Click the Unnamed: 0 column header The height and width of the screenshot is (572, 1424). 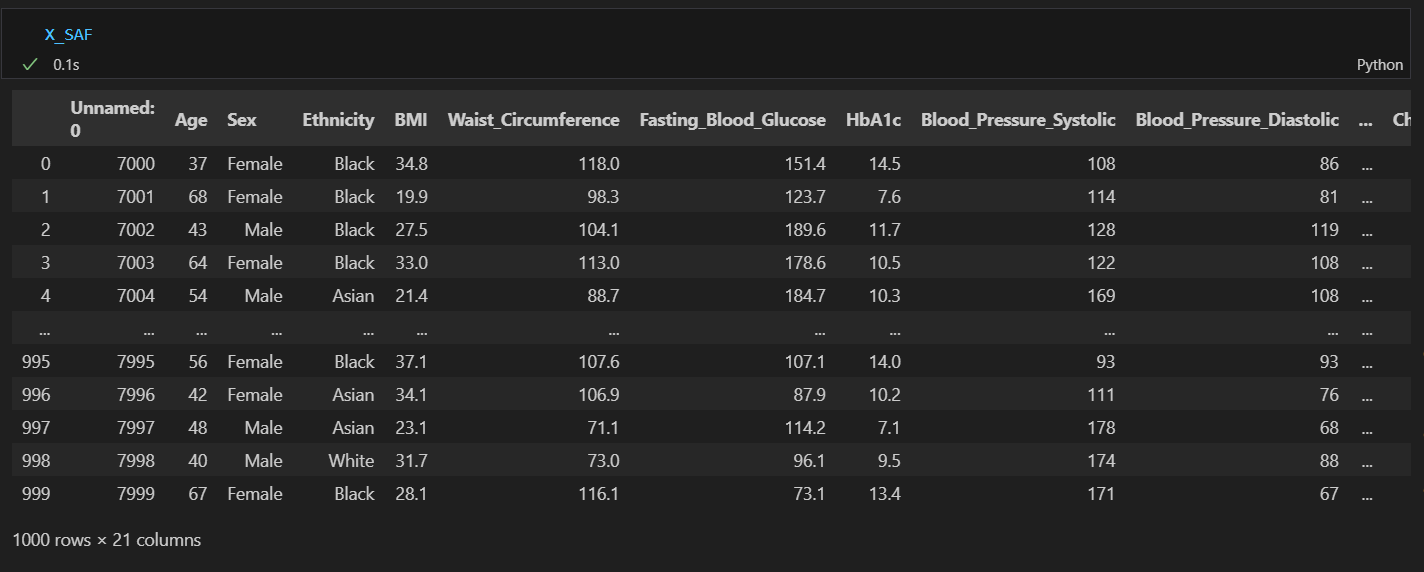click(x=112, y=120)
